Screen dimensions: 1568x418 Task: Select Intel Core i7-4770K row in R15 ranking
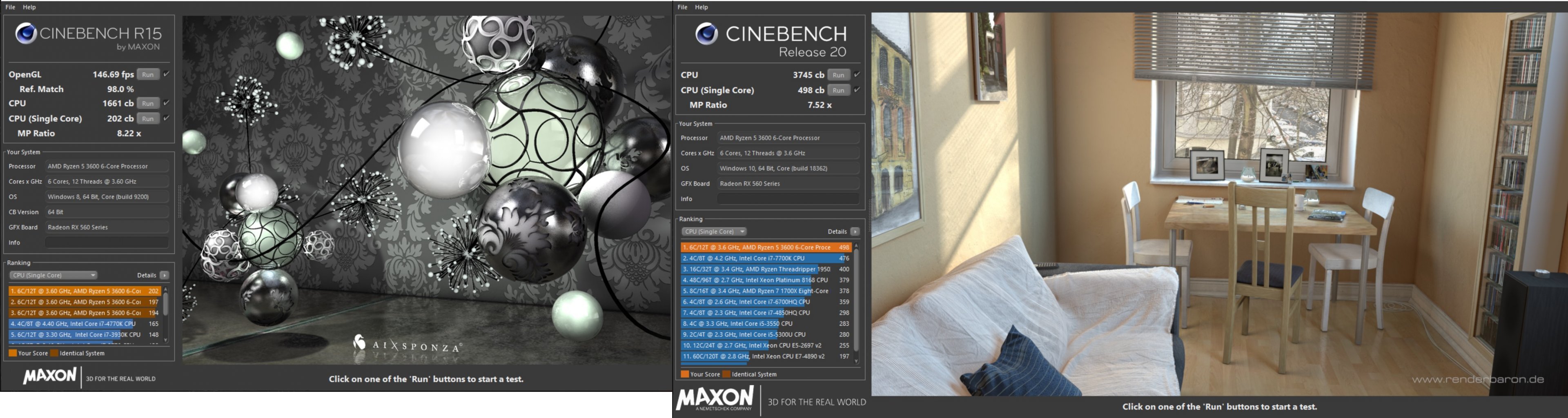85,324
